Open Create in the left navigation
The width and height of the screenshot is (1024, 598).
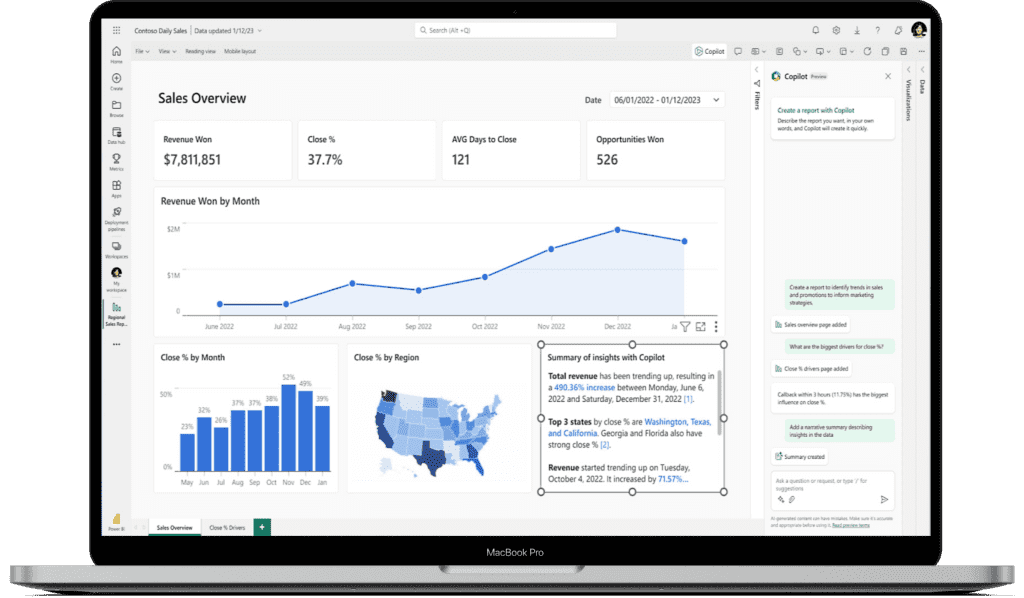116,82
